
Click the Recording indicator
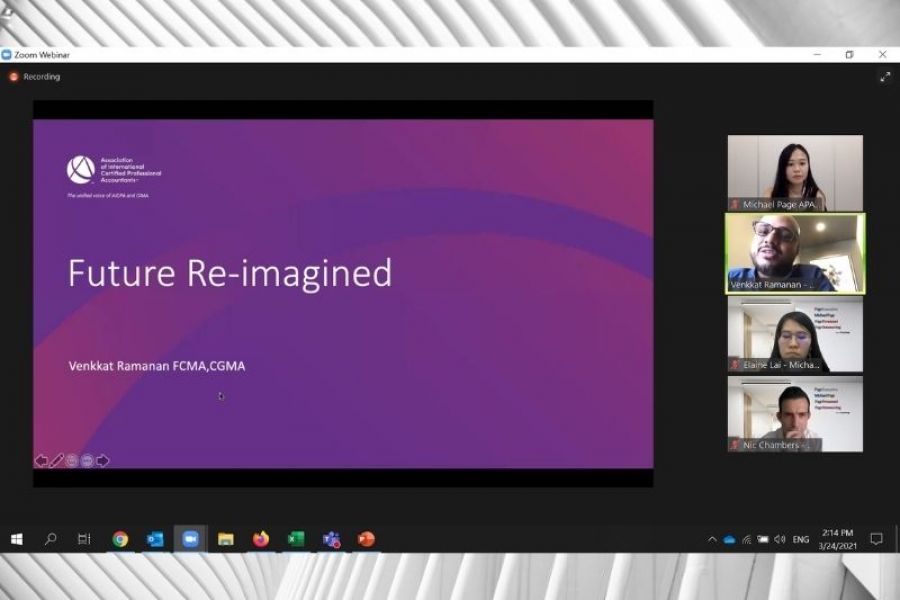pyautogui.click(x=34, y=76)
